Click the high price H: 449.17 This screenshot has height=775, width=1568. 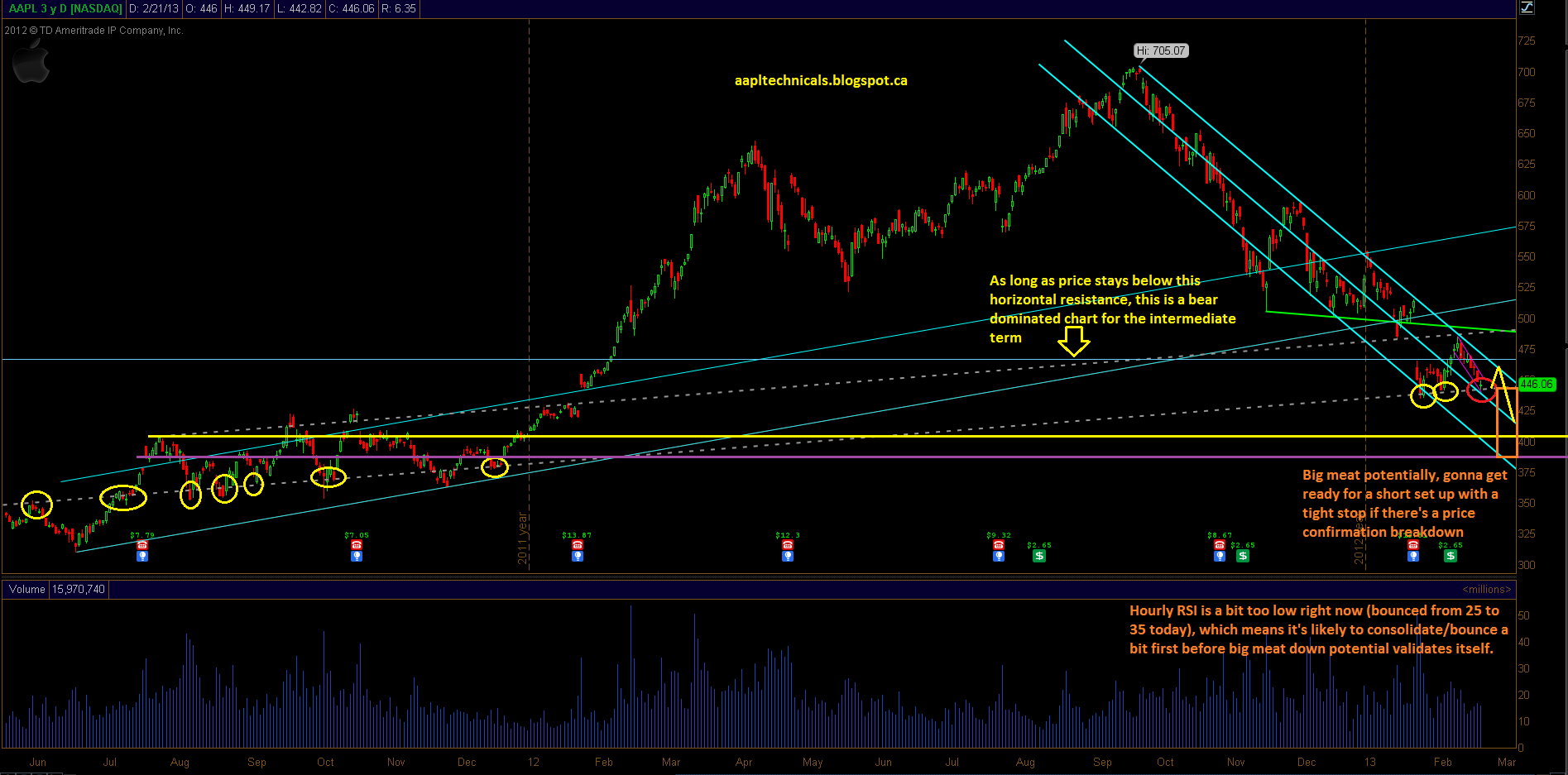[247, 8]
